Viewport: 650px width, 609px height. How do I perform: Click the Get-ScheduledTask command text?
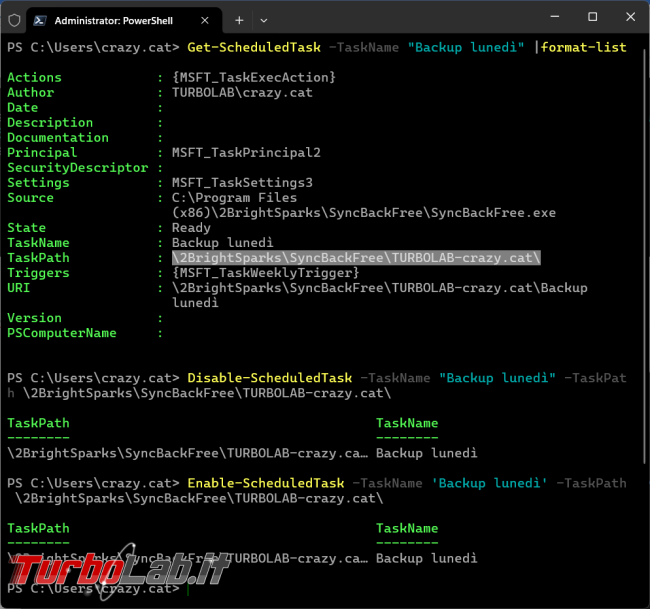click(254, 47)
